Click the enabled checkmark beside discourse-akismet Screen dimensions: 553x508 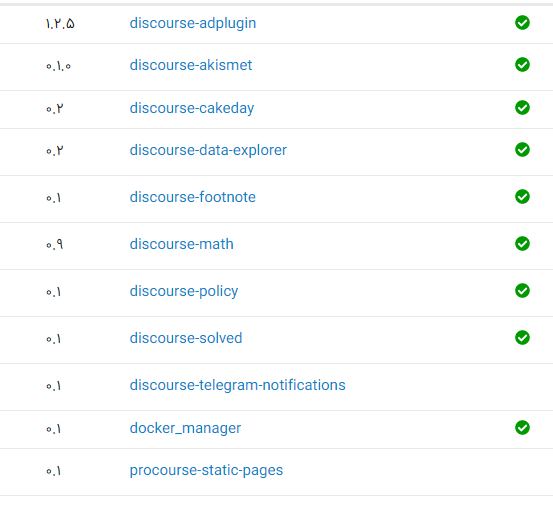pyautogui.click(x=522, y=65)
